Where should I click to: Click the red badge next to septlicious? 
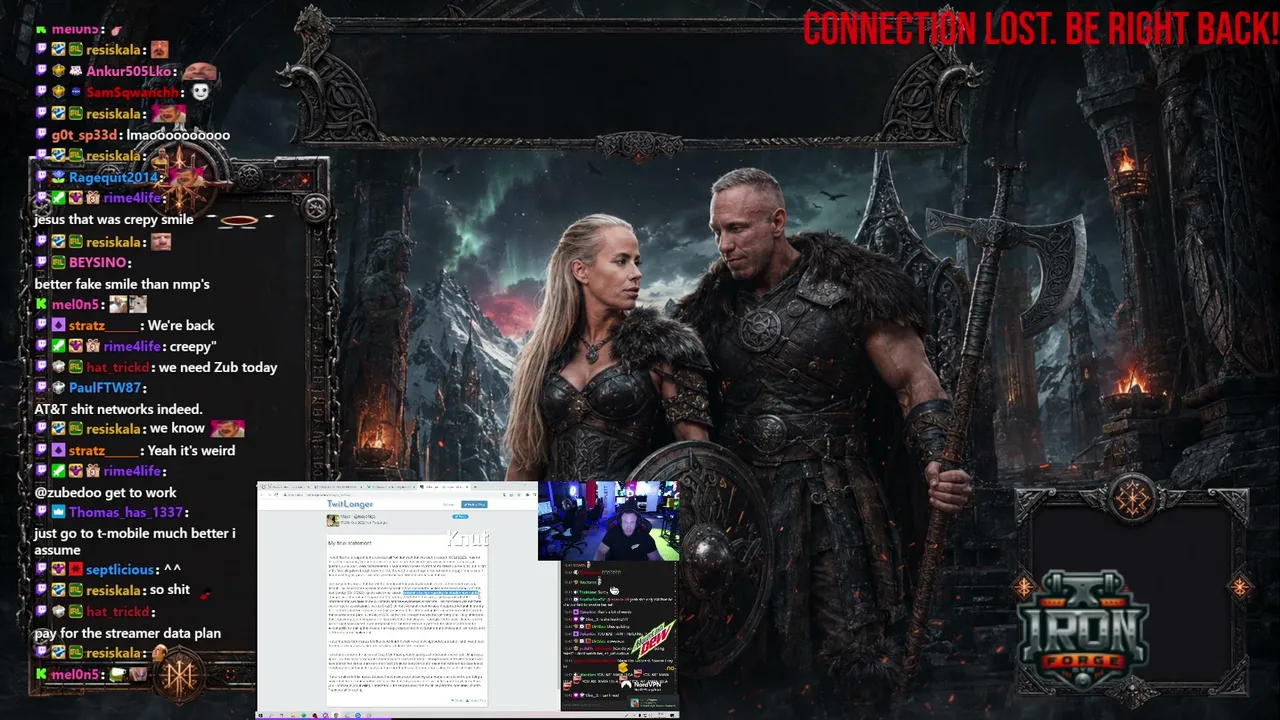[75, 570]
